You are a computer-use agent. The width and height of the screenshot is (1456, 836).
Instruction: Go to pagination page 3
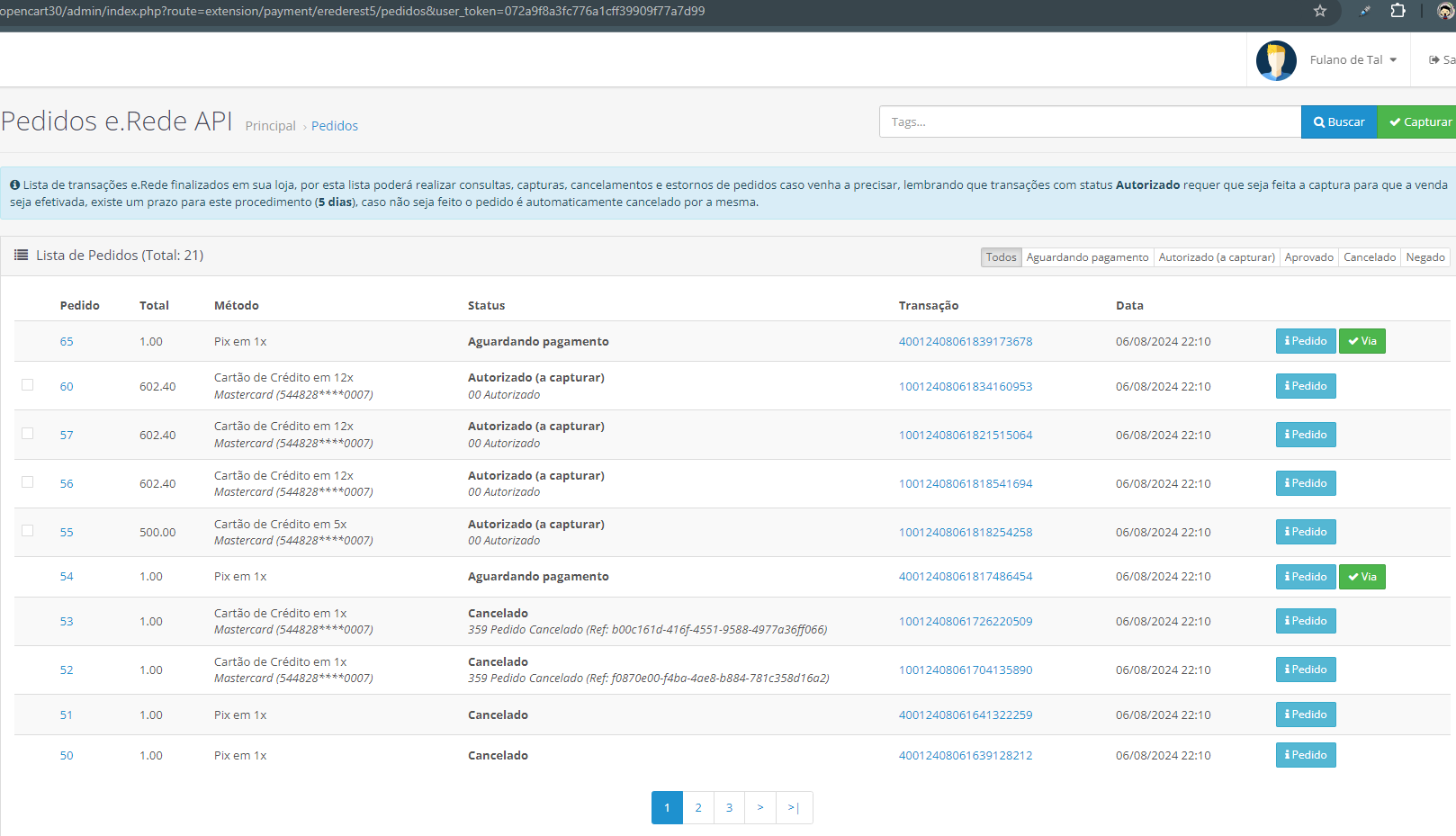[729, 808]
